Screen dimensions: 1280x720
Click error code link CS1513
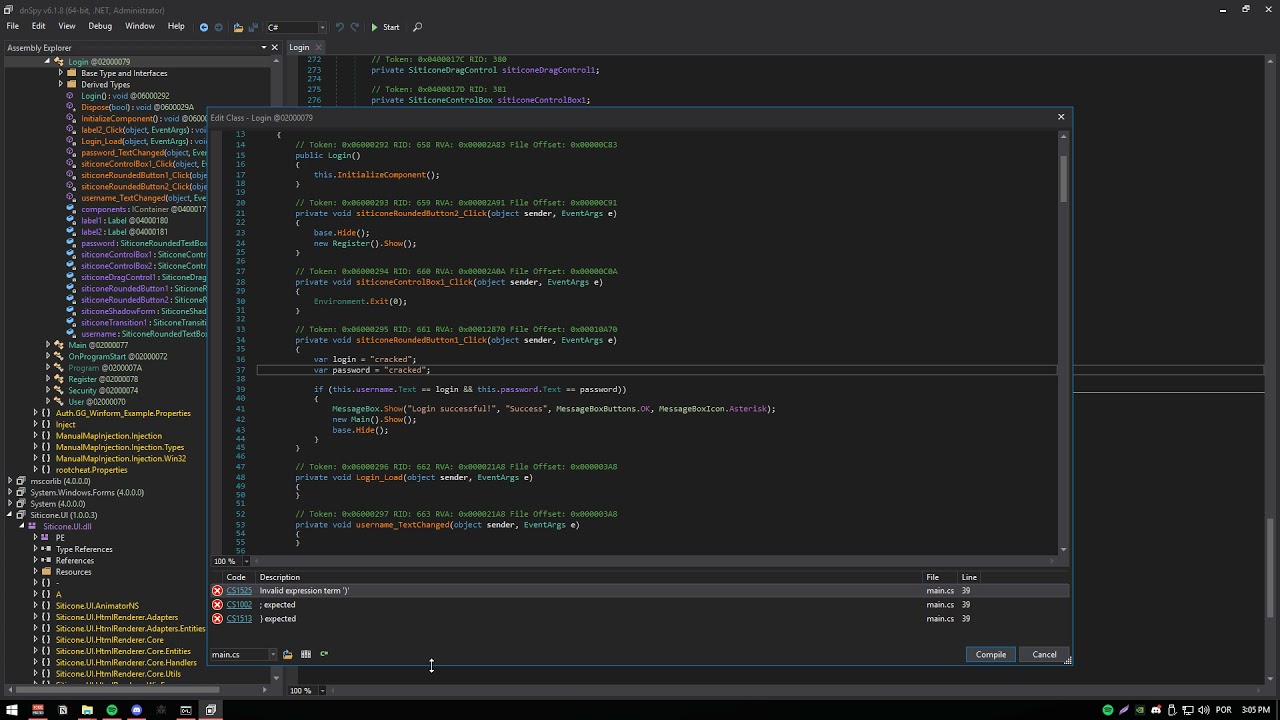point(239,618)
